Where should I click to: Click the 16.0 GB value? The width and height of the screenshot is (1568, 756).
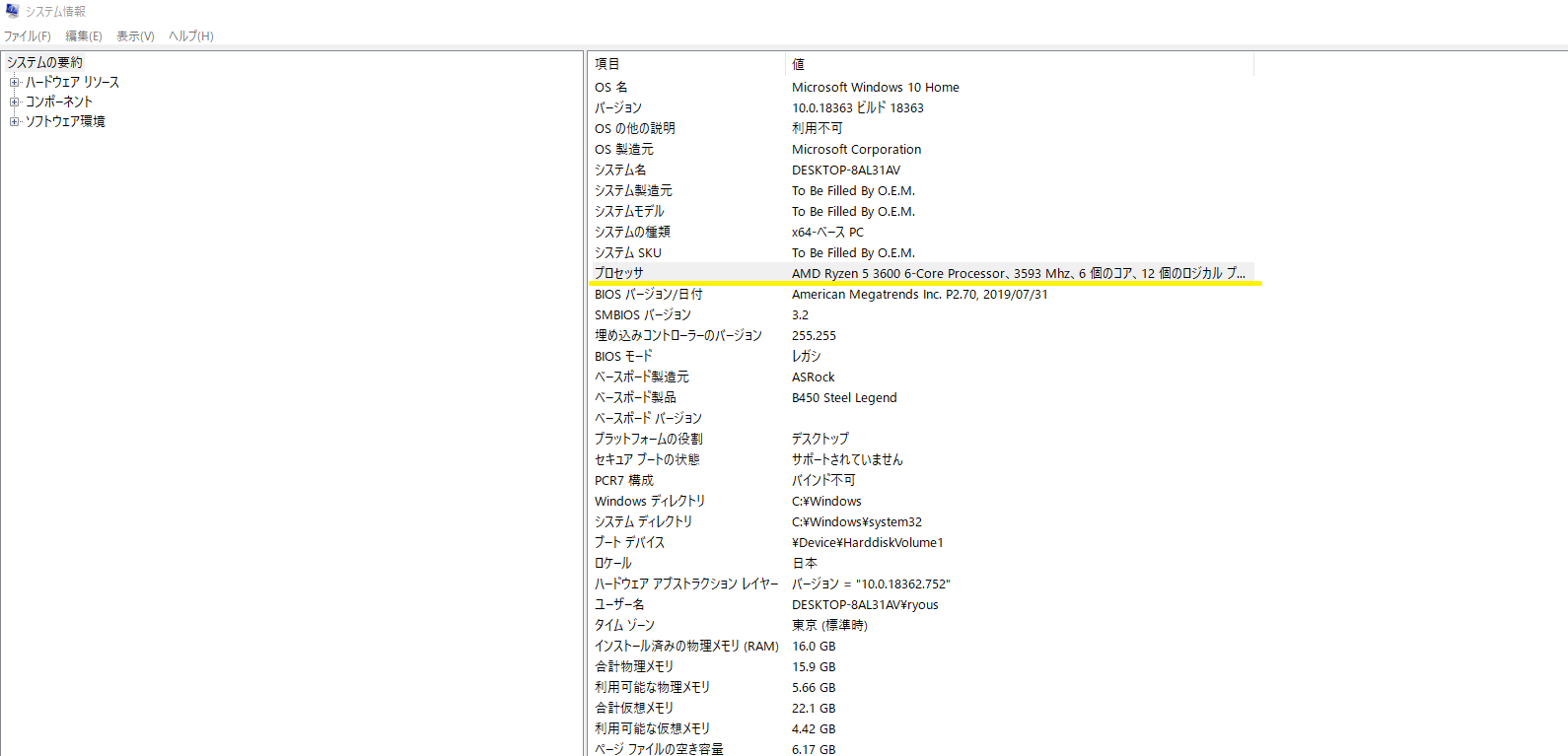click(814, 646)
